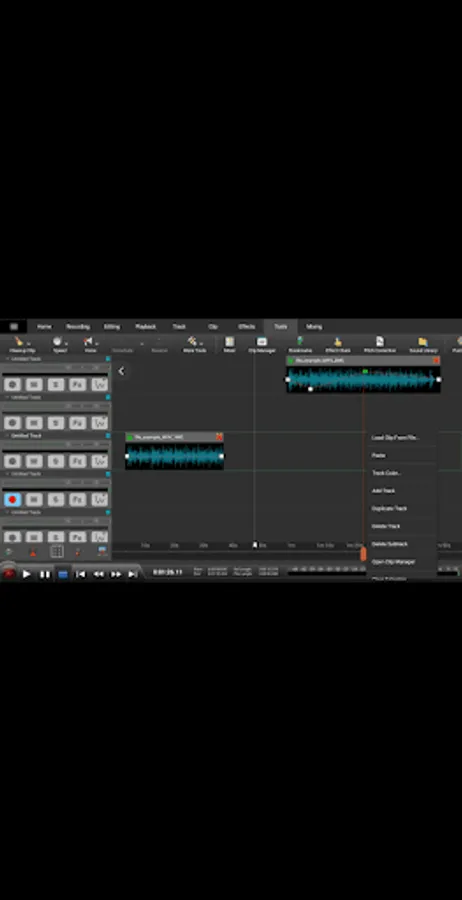Collapse the third Untitled Track header triangle
462x900 pixels.
click(x=7, y=436)
